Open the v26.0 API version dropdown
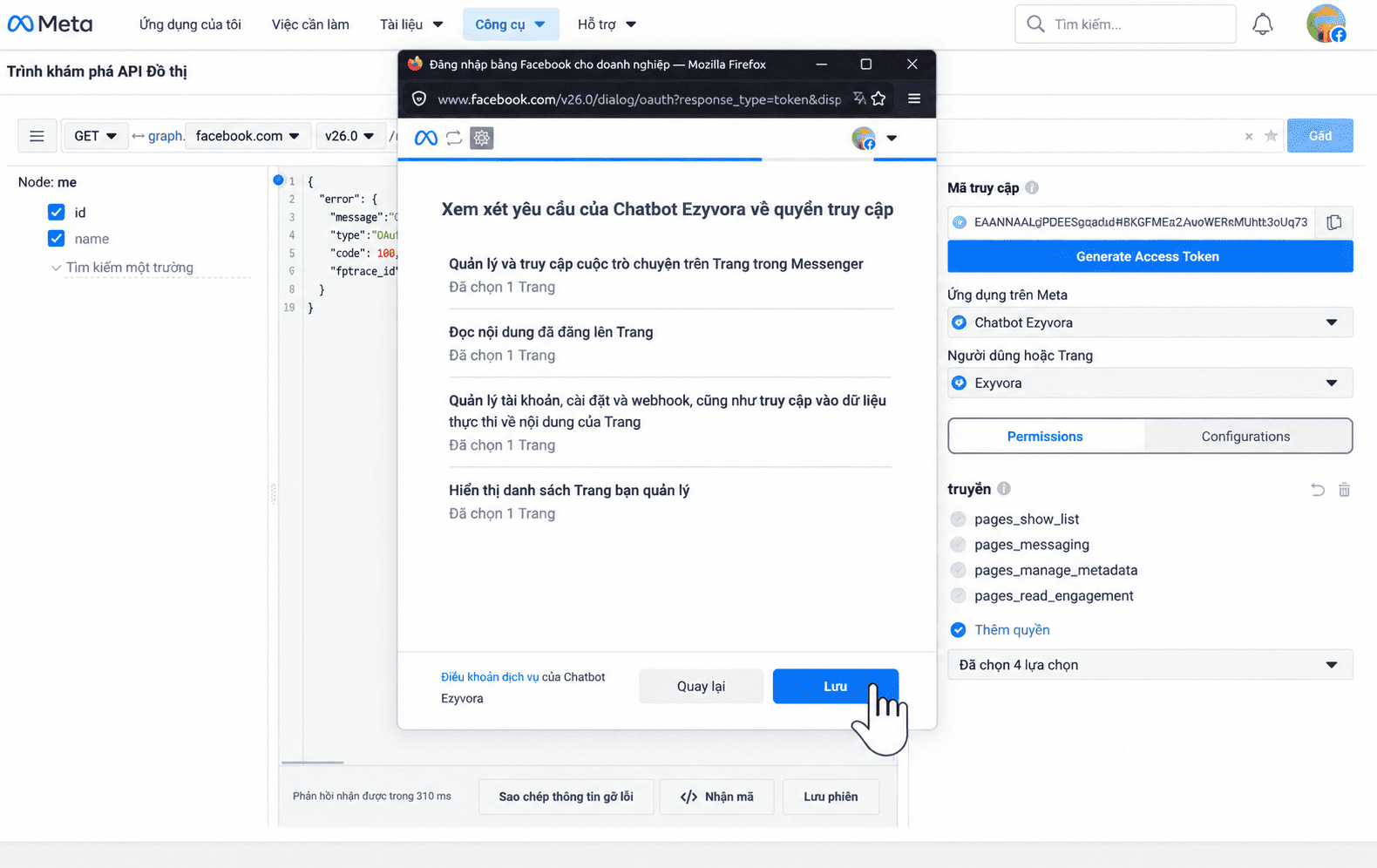Screen dimensions: 1377x868 pyautogui.click(x=349, y=136)
